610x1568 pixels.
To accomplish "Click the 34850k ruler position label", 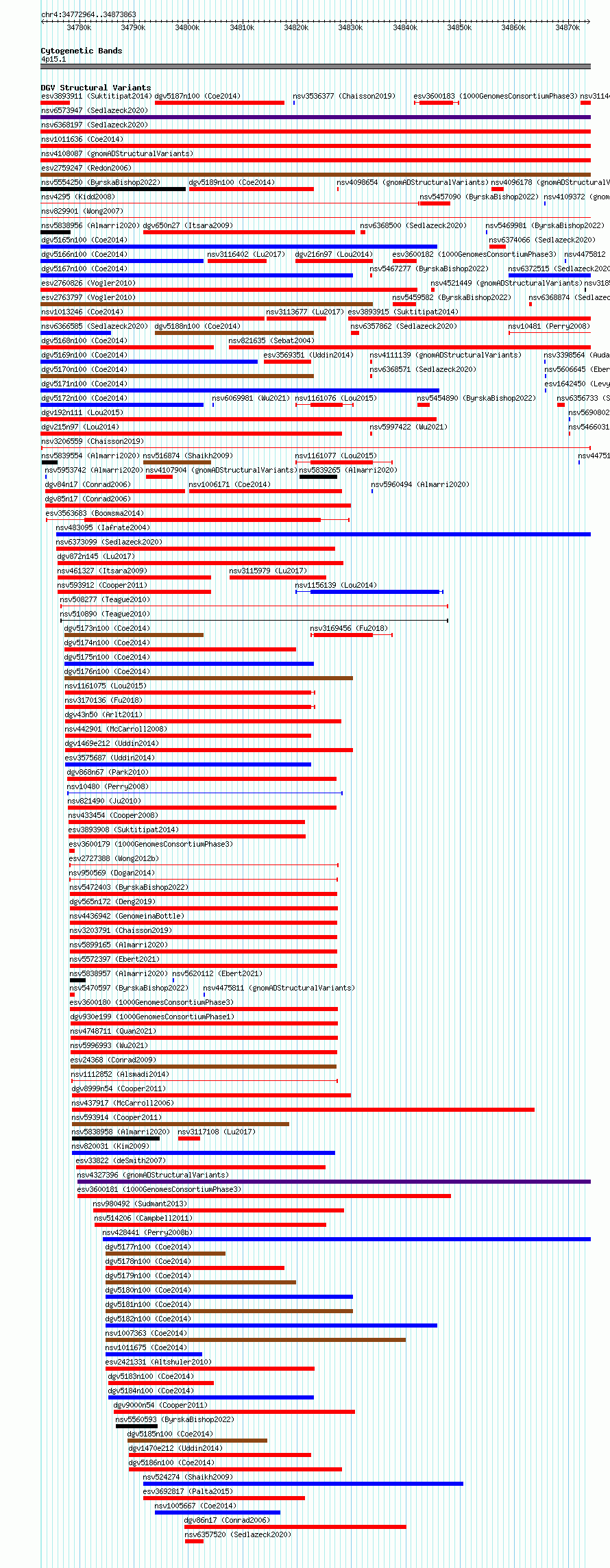I will coord(459,27).
